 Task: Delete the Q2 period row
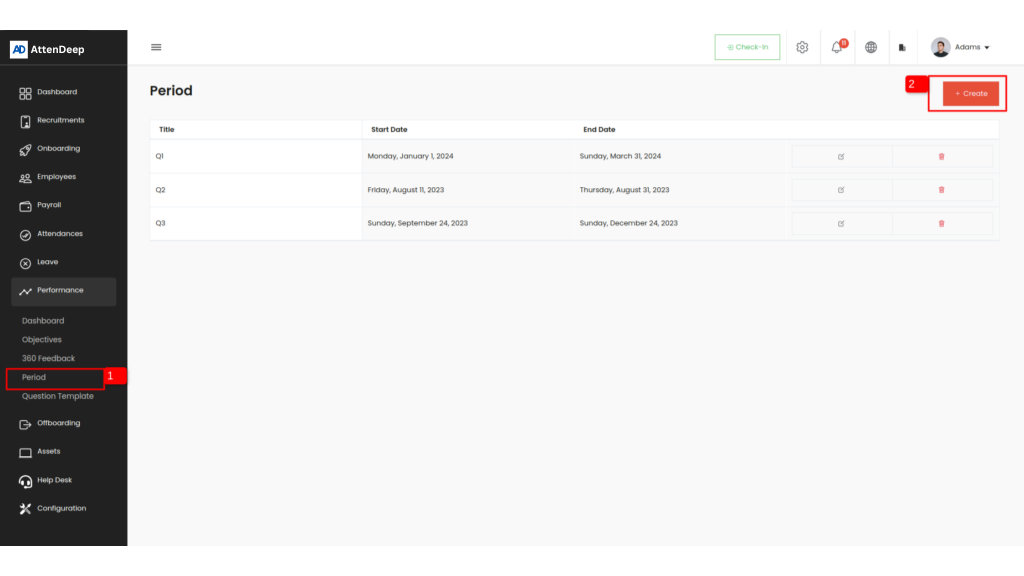pyautogui.click(x=941, y=190)
